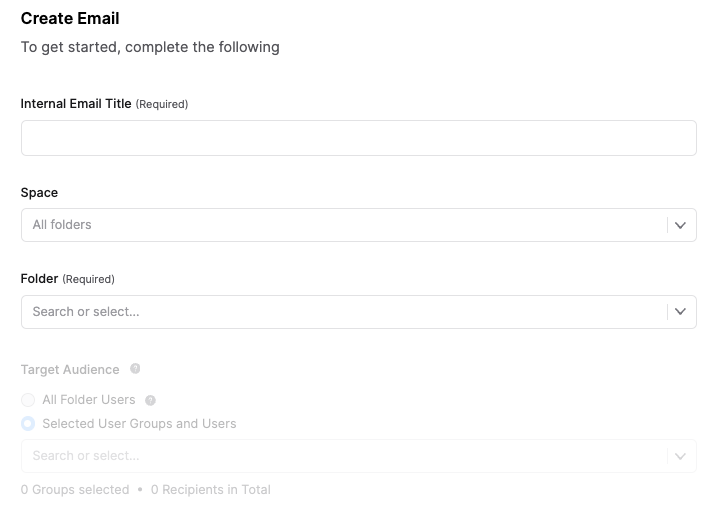Click the Internal Email Title text field
The height and width of the screenshot is (522, 718).
click(x=359, y=138)
